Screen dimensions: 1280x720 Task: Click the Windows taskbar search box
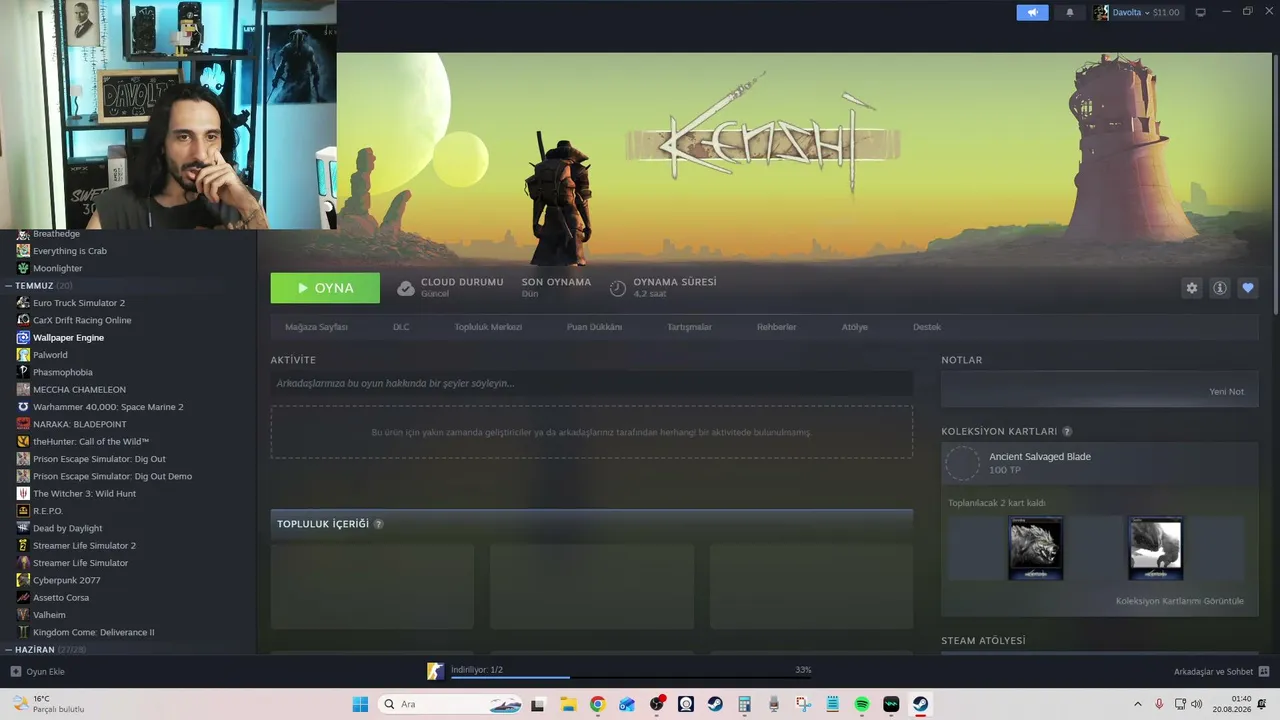pyautogui.click(x=451, y=704)
